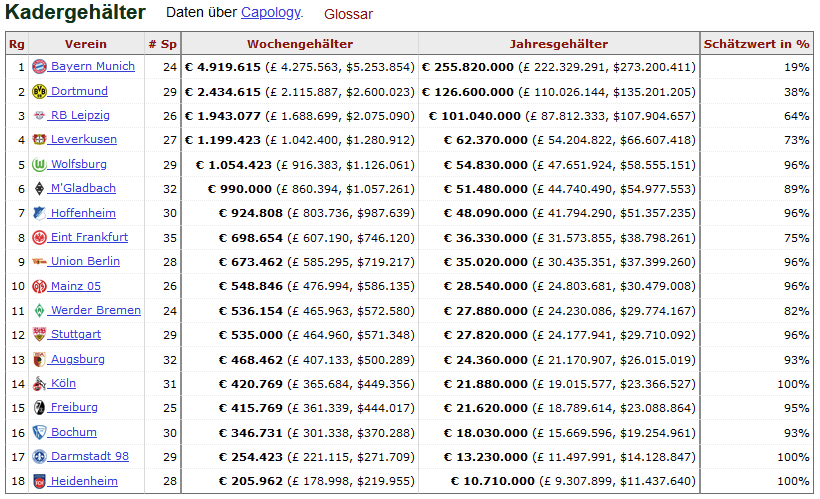This screenshot has width=820, height=499.
Task: Select Dortmund annual wage € 126.600.000 cell
Action: tap(559, 92)
